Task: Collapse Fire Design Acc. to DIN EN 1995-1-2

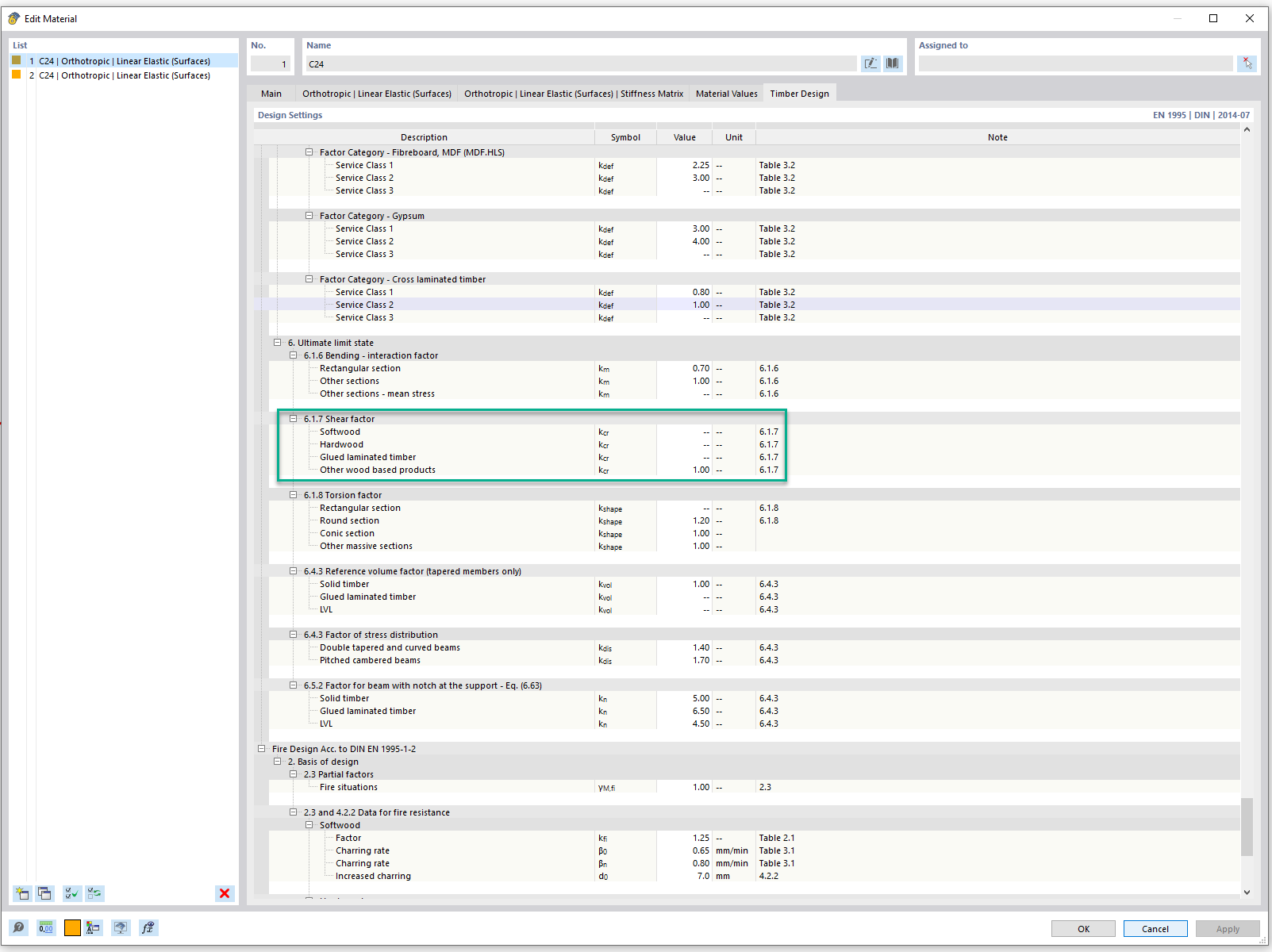Action: pyautogui.click(x=261, y=749)
